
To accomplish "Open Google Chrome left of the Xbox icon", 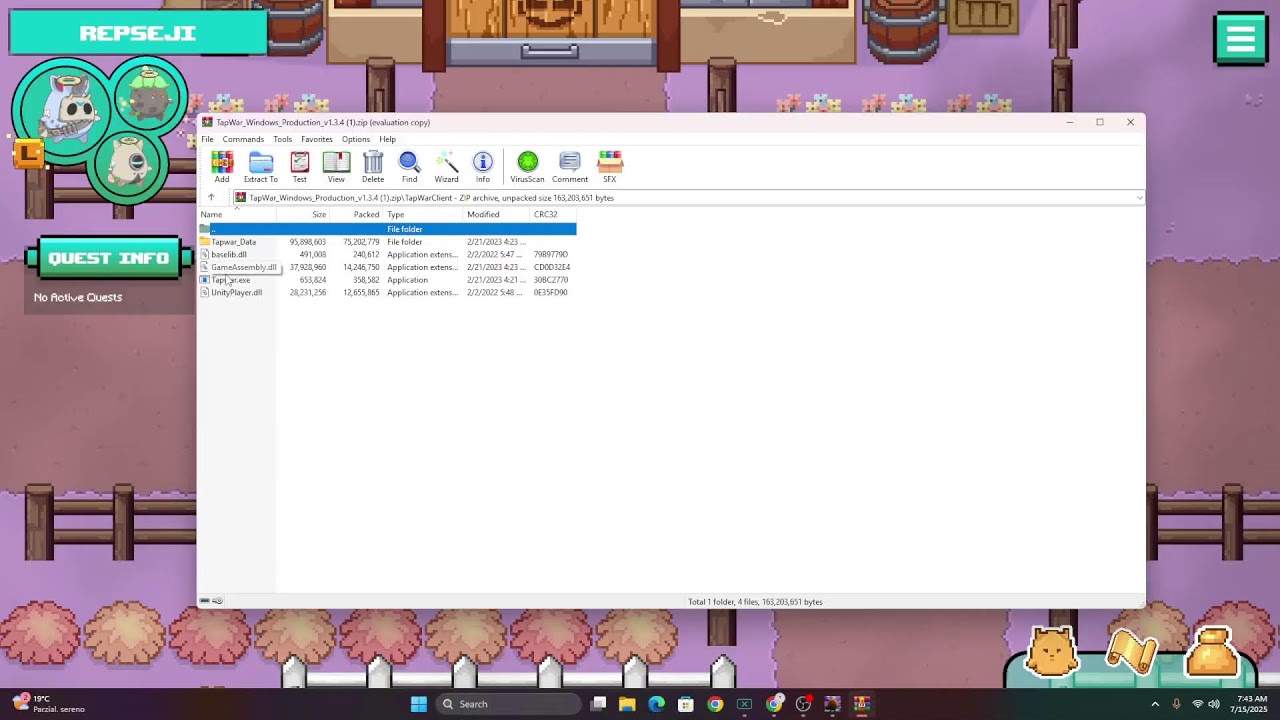I will tap(714, 704).
